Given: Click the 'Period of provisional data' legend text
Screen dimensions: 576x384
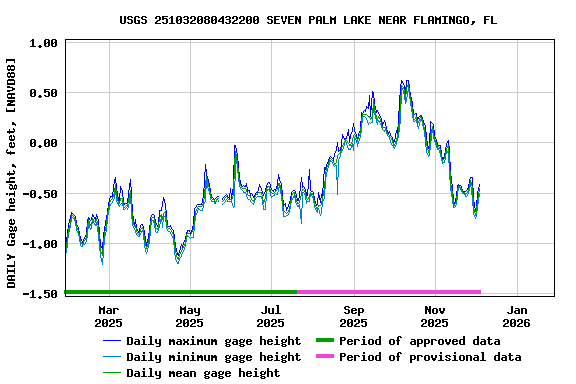Looking at the screenshot, I should pyautogui.click(x=430, y=357).
